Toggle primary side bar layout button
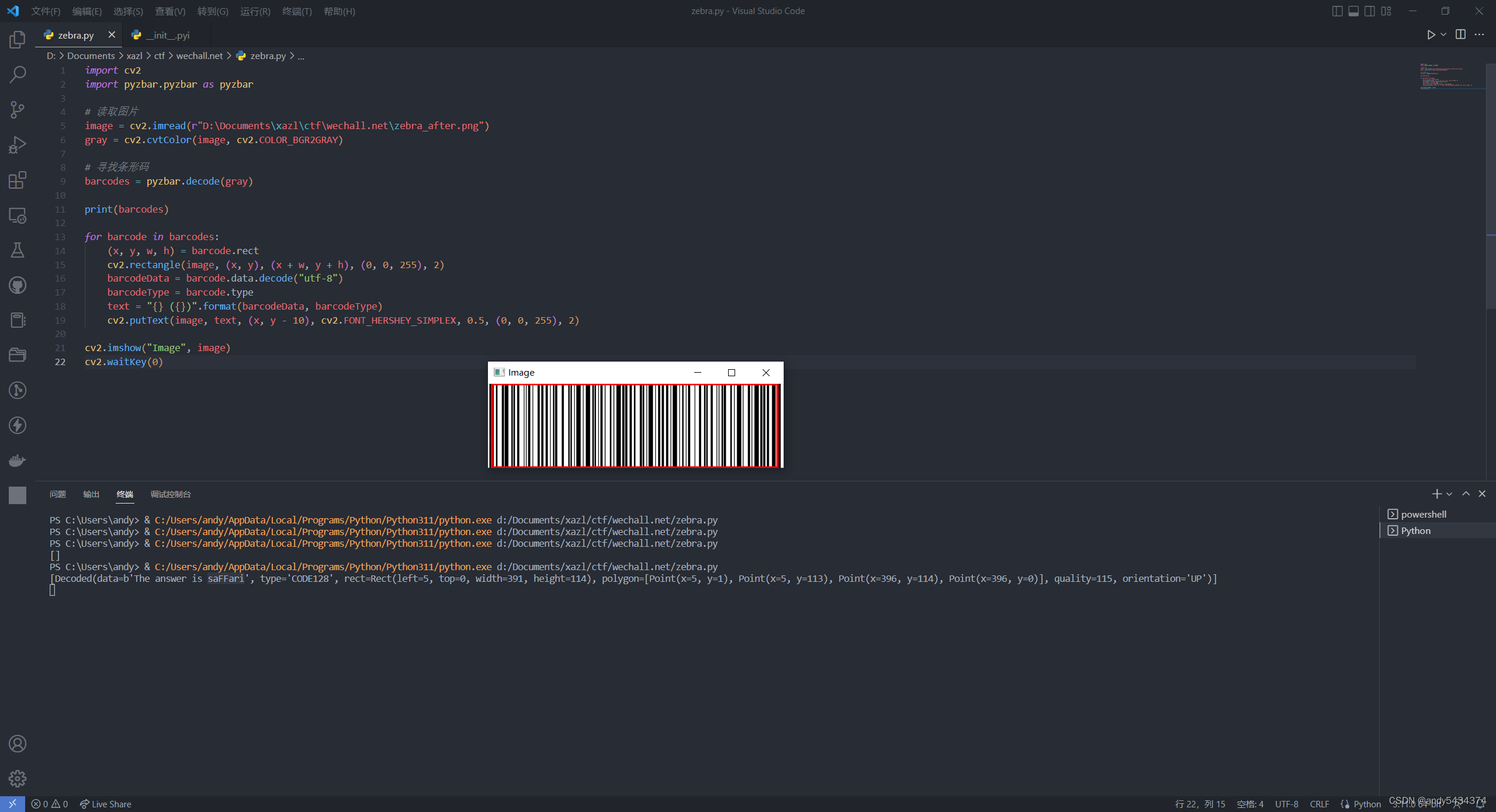The image size is (1496, 812). tap(1337, 11)
